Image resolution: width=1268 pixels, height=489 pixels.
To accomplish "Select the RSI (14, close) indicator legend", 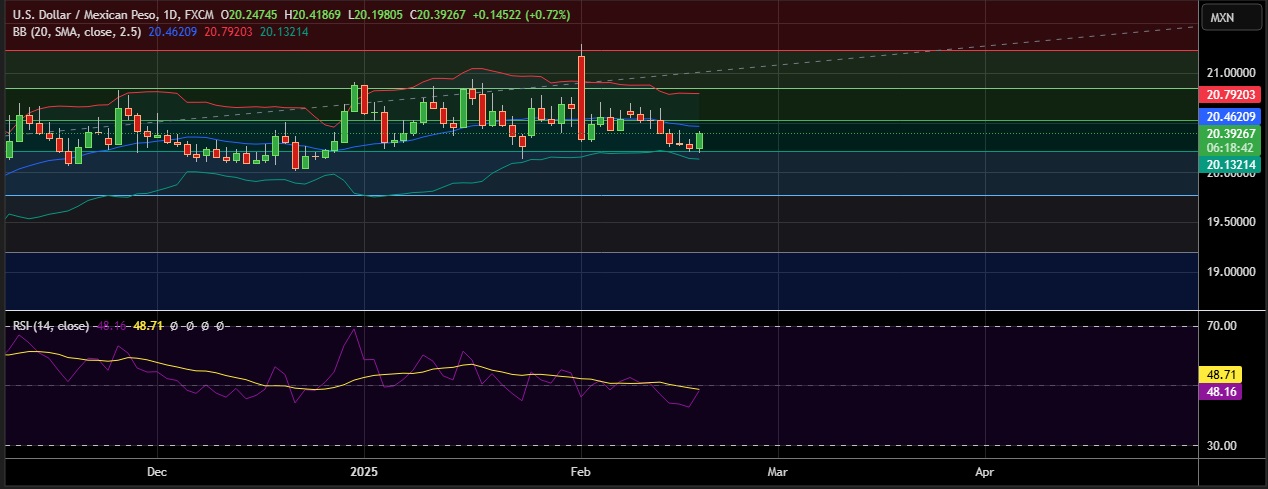I will (50, 326).
